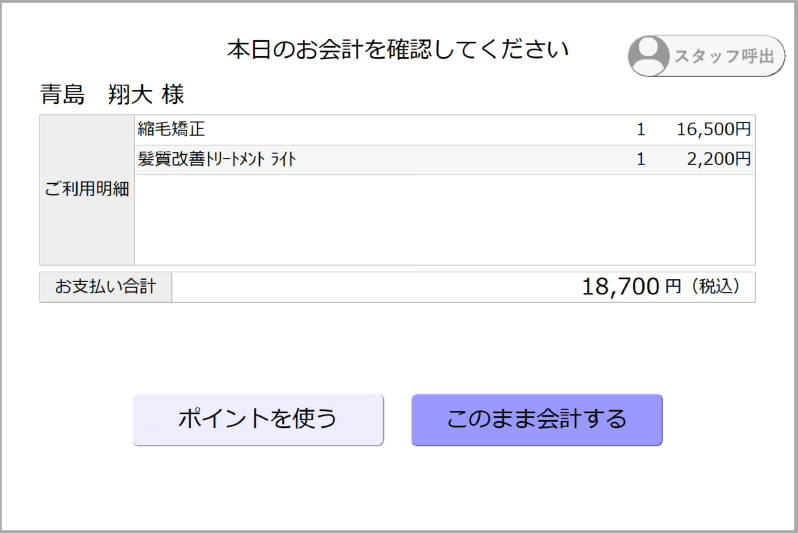
Task: Click the 本日のお会計を確認してください heading
Action: [398, 49]
